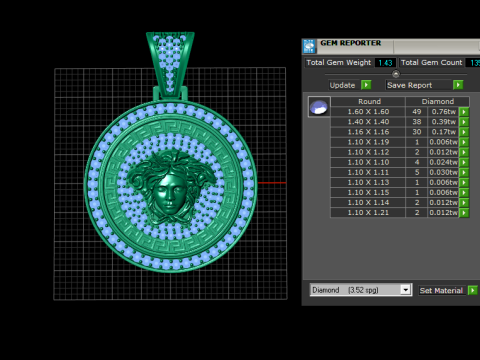Click the green arrow for row 1.10 X 1.15
The image size is (480, 360).
(x=464, y=193)
